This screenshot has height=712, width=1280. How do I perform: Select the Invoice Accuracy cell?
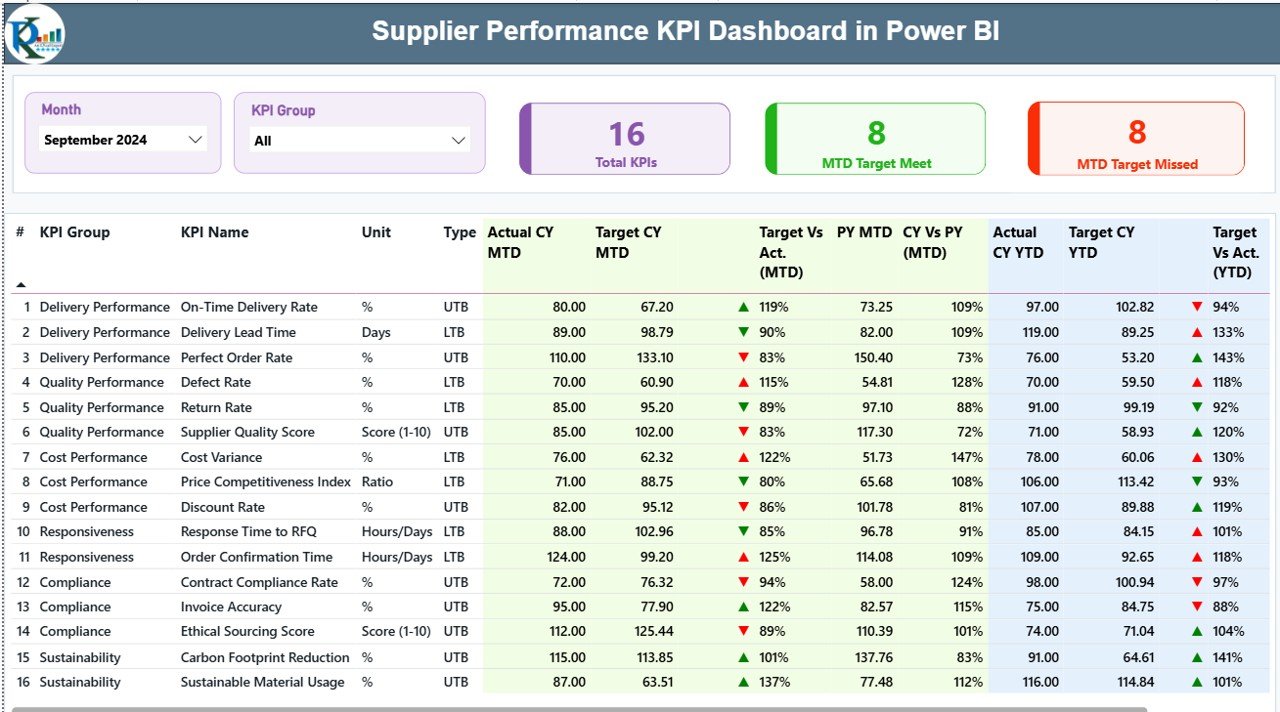[231, 607]
